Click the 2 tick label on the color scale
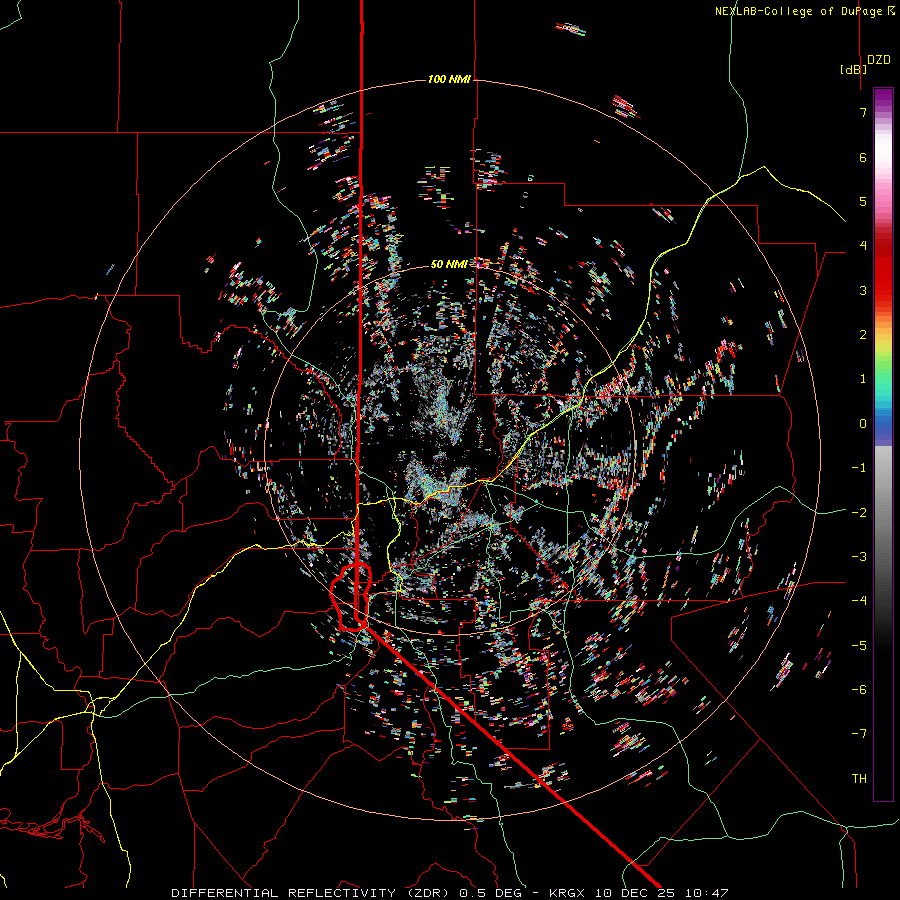900x900 pixels. [x=862, y=335]
